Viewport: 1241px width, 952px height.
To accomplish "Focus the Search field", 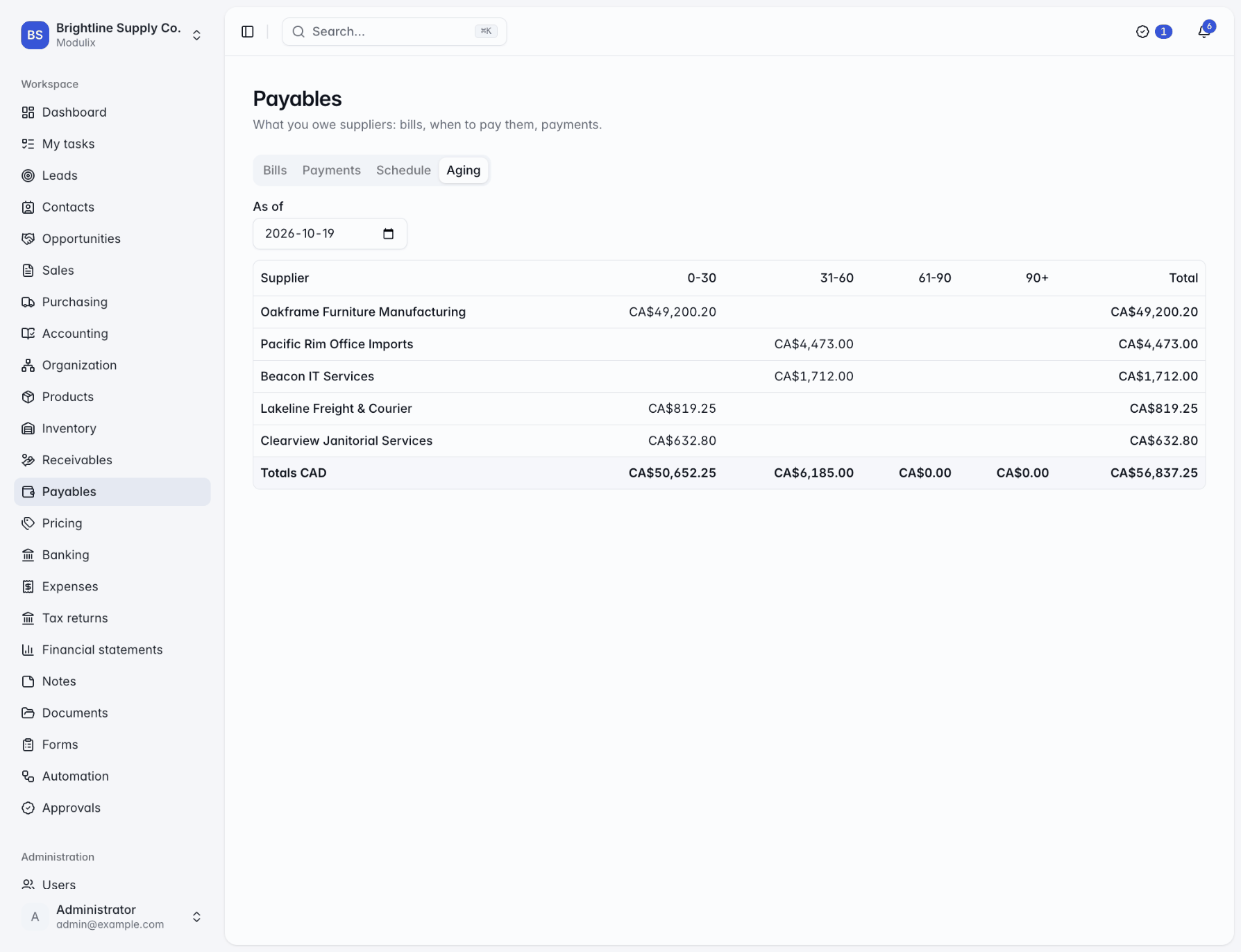I will pyautogui.click(x=394, y=32).
